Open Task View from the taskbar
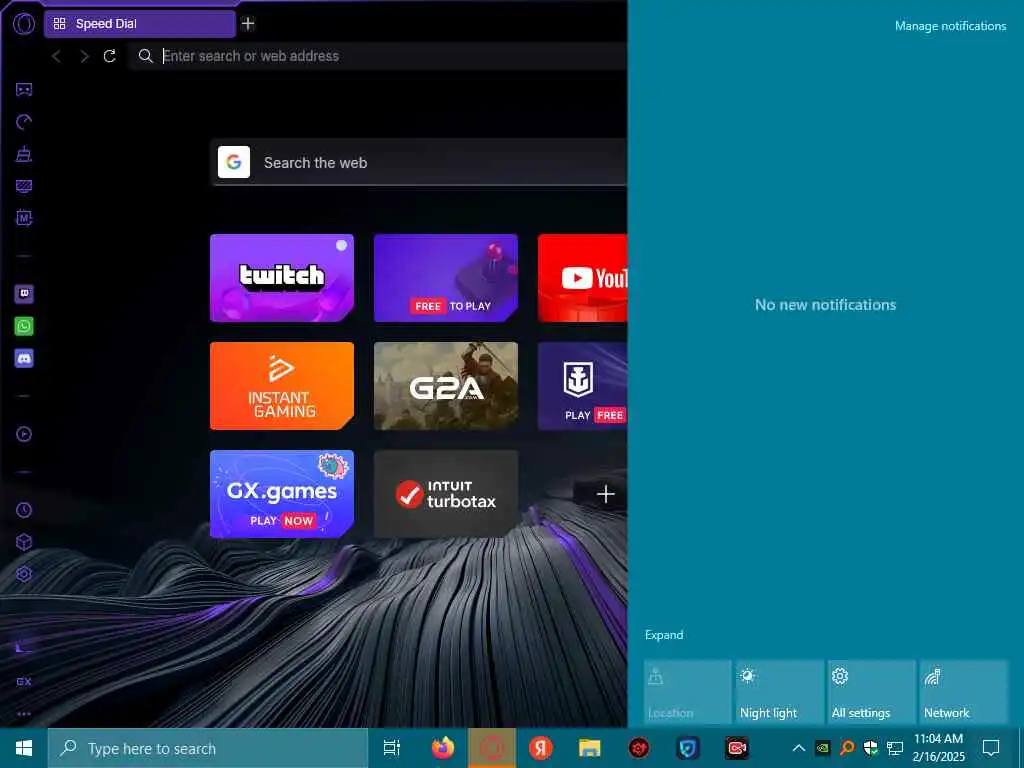The image size is (1024, 768). [x=392, y=748]
